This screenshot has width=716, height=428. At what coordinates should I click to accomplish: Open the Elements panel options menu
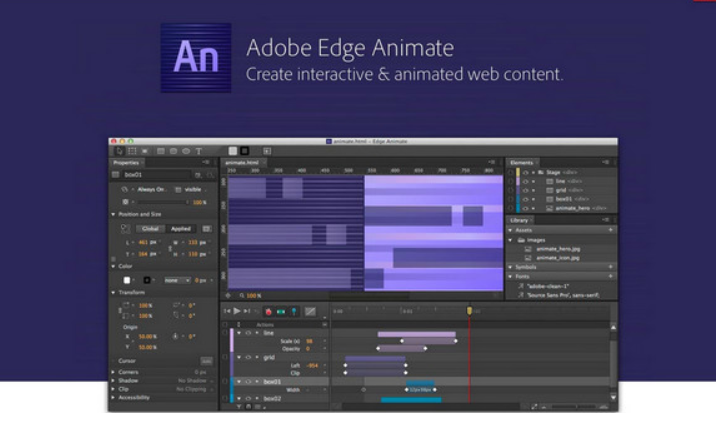(x=605, y=162)
